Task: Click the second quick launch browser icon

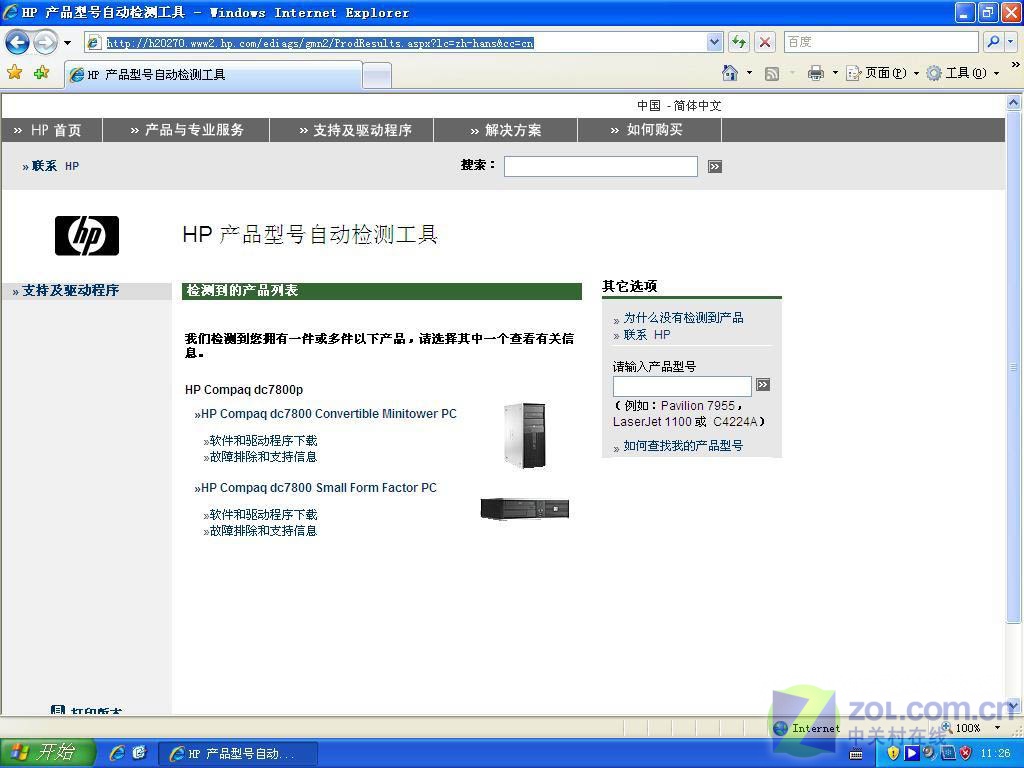Action: [x=139, y=753]
